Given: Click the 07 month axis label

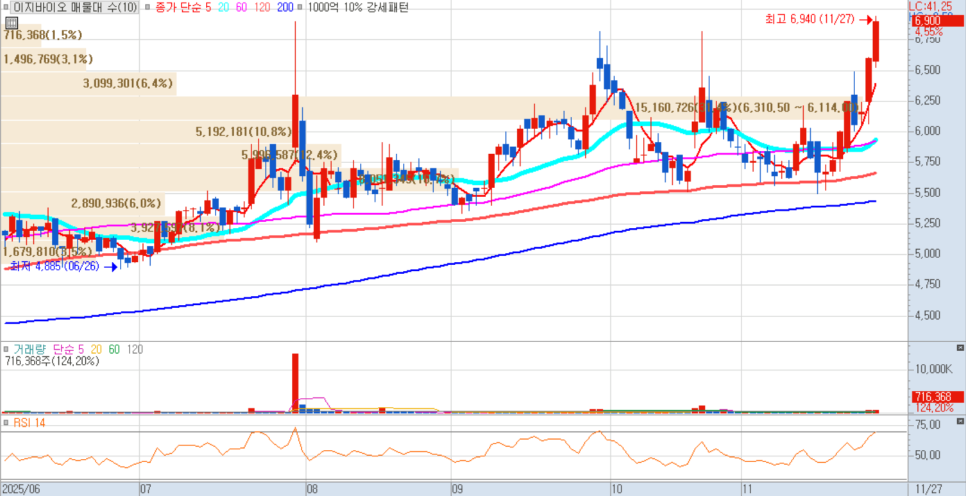Looking at the screenshot, I should point(145,489).
